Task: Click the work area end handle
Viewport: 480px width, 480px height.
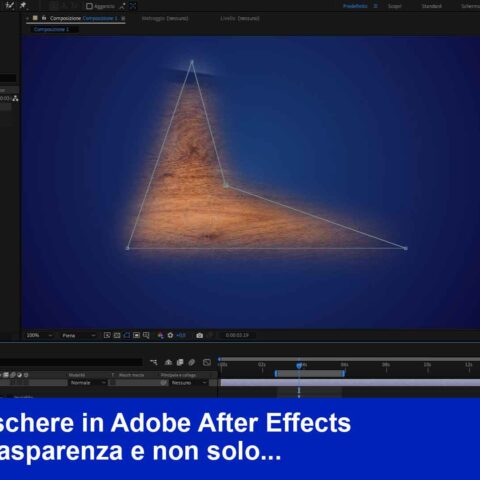Action: pyautogui.click(x=343, y=374)
